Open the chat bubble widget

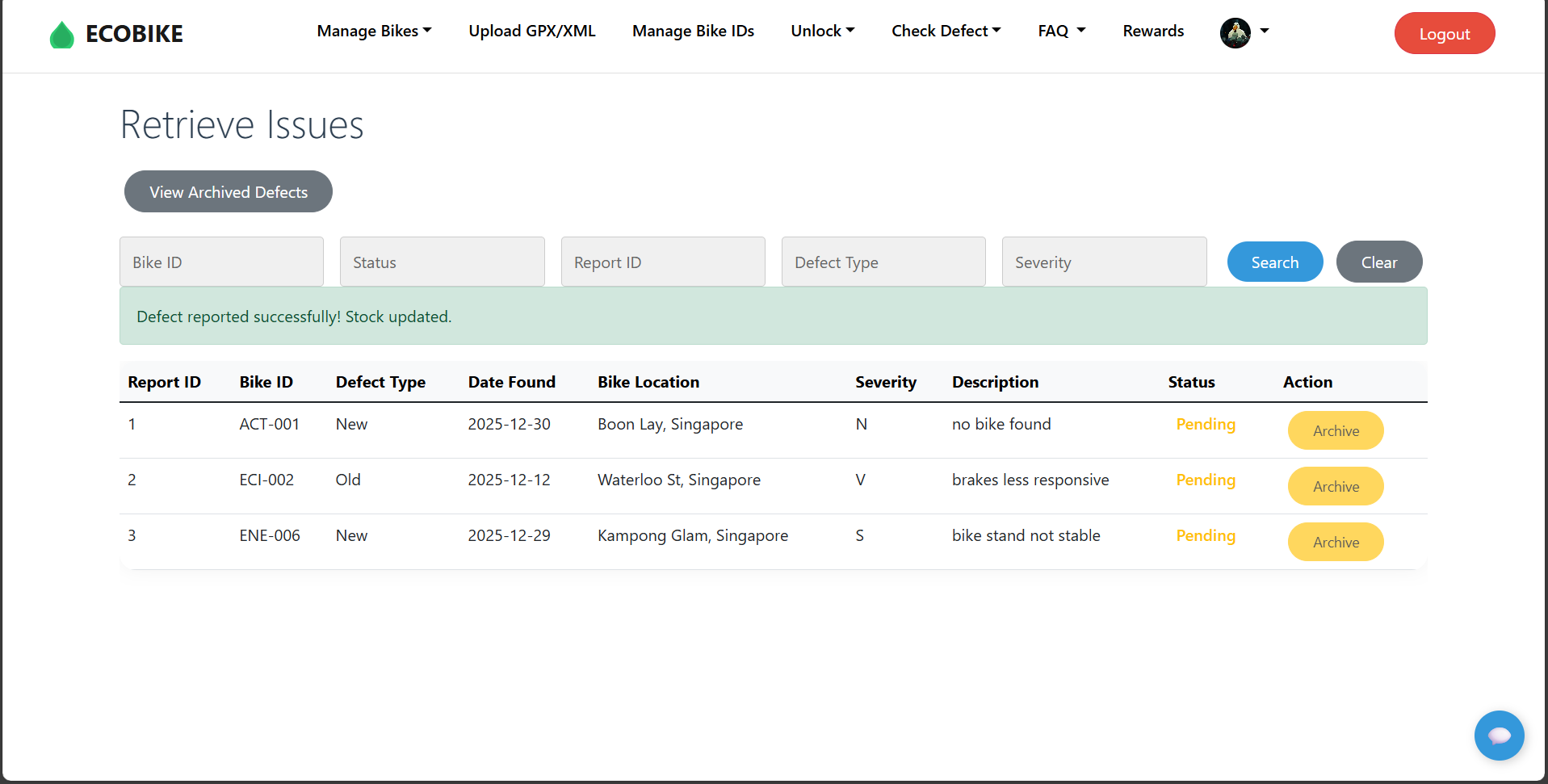coord(1499,735)
